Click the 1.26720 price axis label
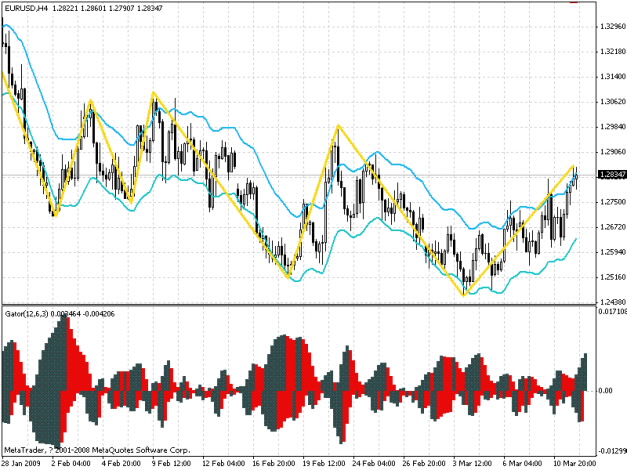 click(613, 227)
